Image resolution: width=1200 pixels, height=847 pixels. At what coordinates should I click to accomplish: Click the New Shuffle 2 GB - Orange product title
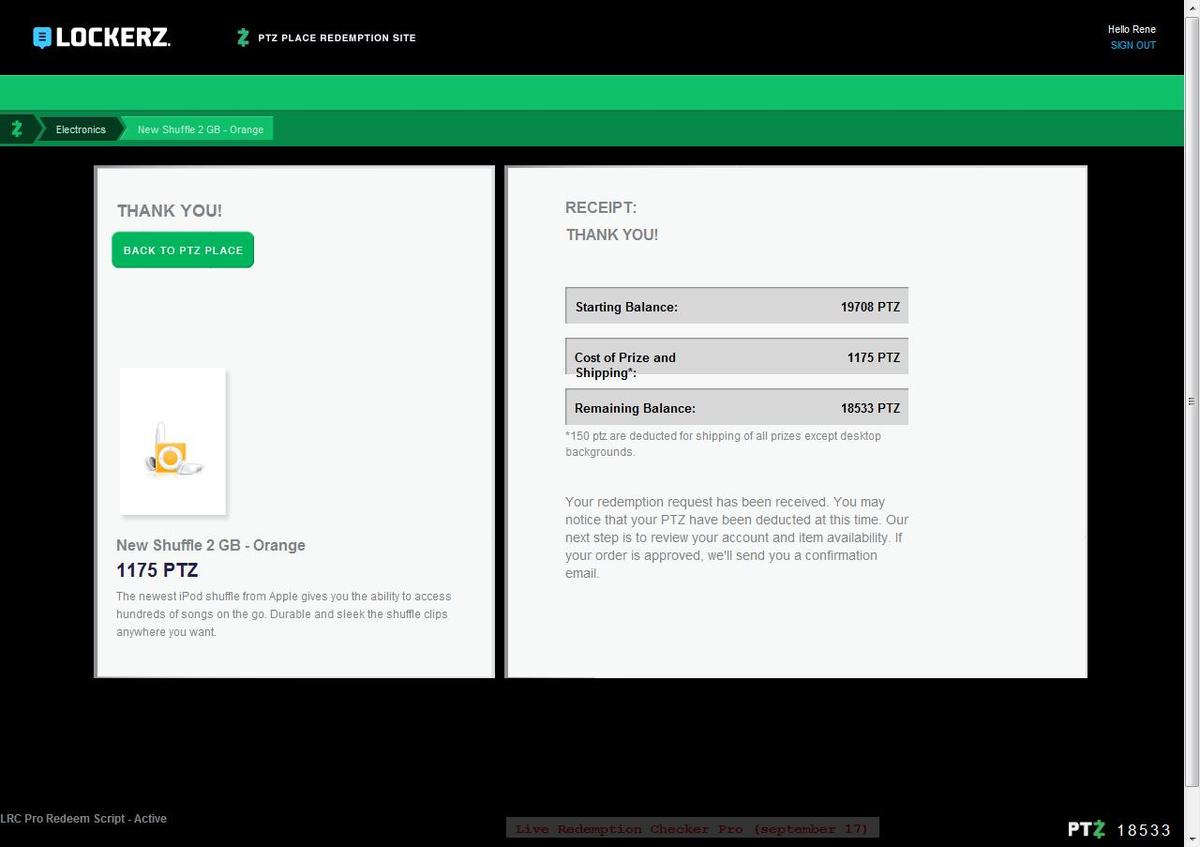[210, 545]
